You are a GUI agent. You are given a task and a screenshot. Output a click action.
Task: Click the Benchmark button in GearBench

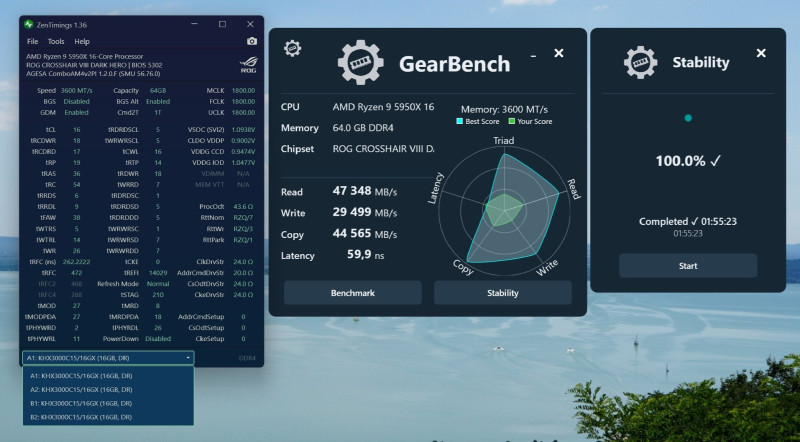[x=353, y=293]
